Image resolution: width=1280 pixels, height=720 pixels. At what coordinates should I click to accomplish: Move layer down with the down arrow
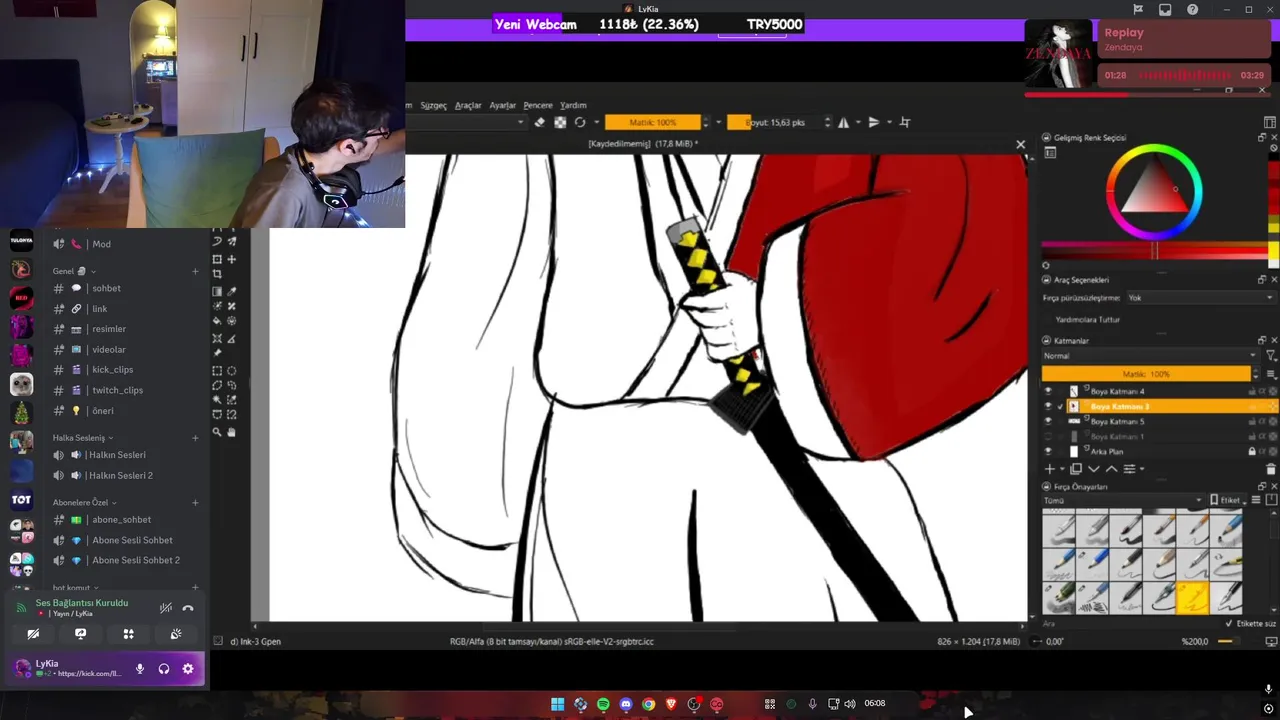[1094, 469]
